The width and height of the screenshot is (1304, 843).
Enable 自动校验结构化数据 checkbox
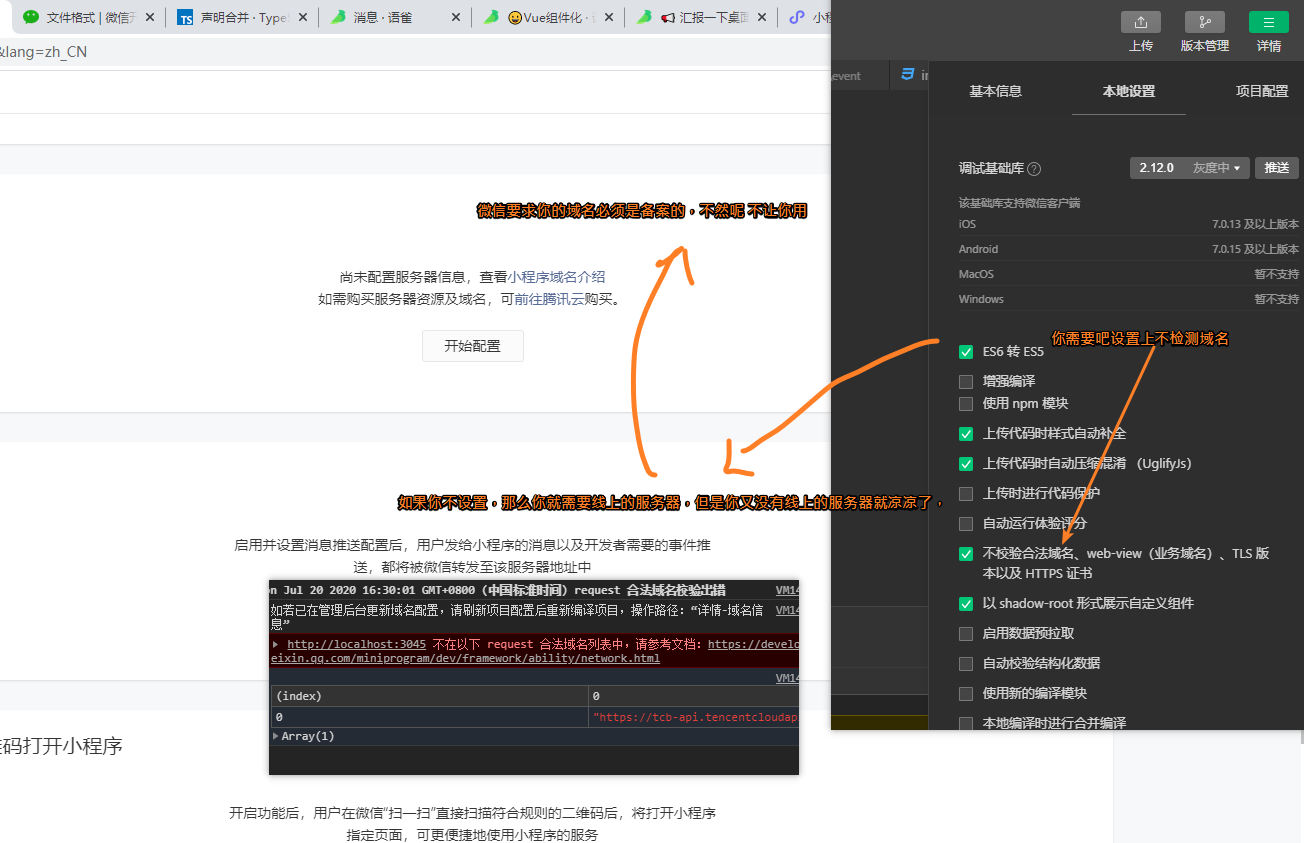pos(966,664)
